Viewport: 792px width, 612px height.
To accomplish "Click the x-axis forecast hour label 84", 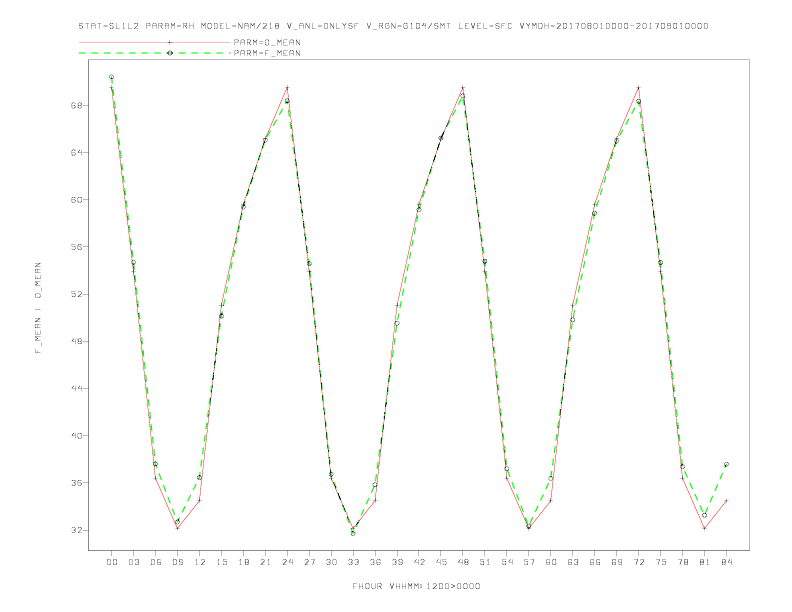I will [726, 562].
